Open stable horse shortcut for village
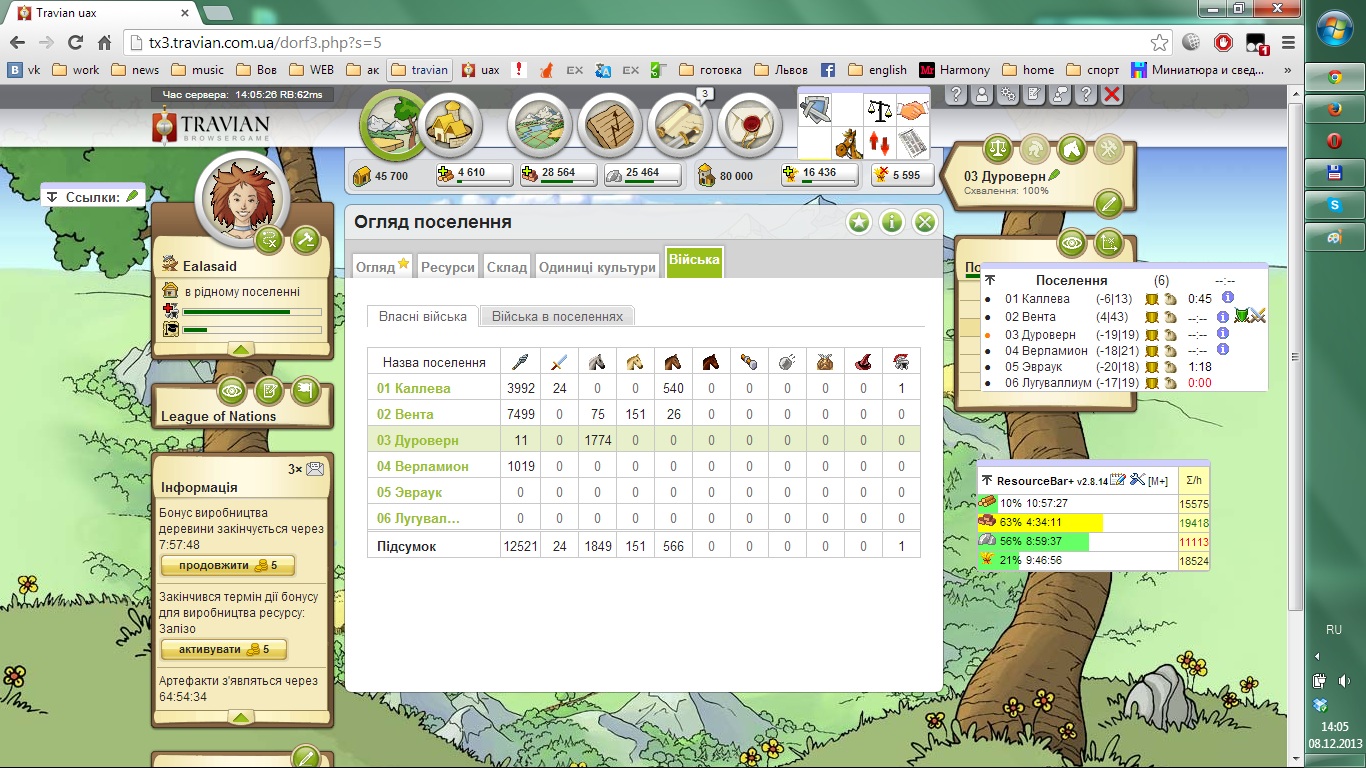 pyautogui.click(x=1072, y=149)
